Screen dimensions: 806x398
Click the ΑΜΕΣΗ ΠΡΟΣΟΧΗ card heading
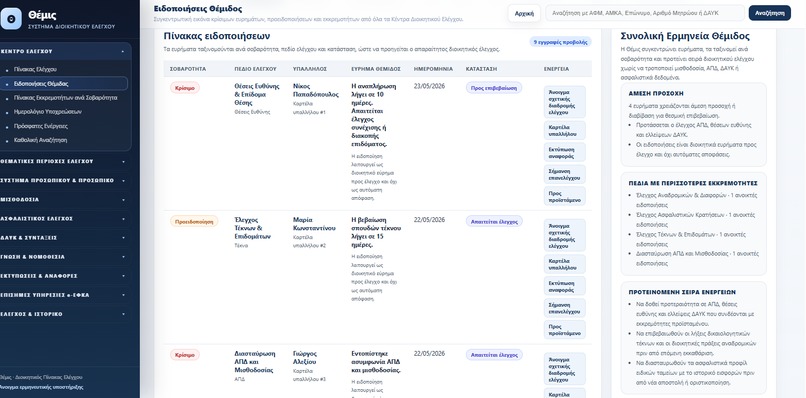click(x=656, y=94)
